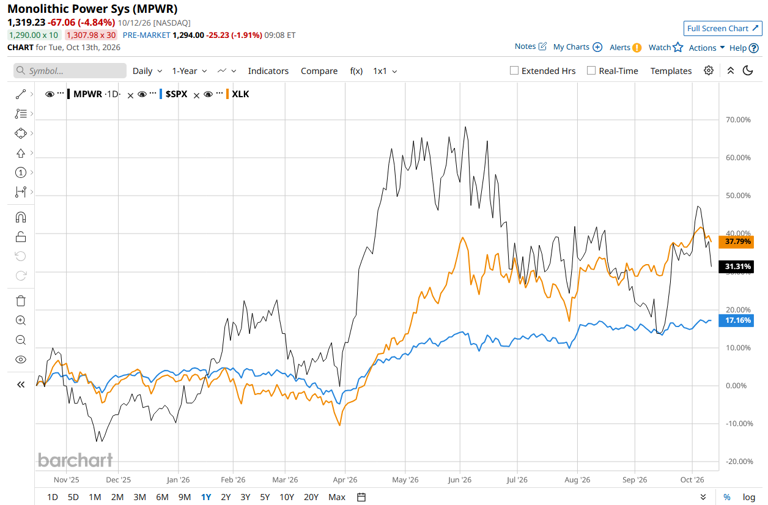Select the 6M time range

click(162, 497)
